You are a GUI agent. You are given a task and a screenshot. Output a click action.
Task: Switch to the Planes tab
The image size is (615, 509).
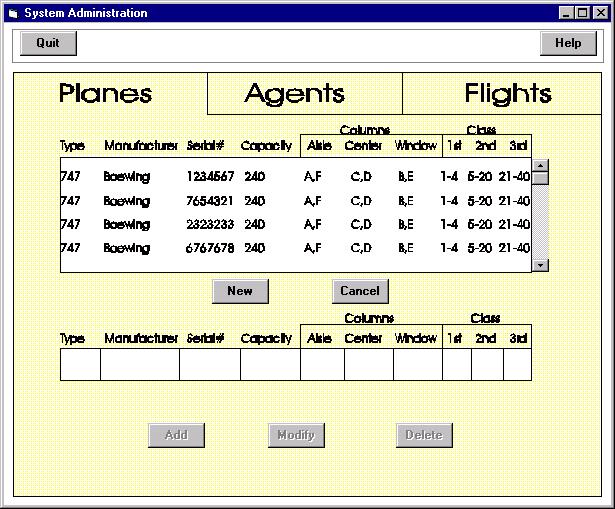pos(106,94)
